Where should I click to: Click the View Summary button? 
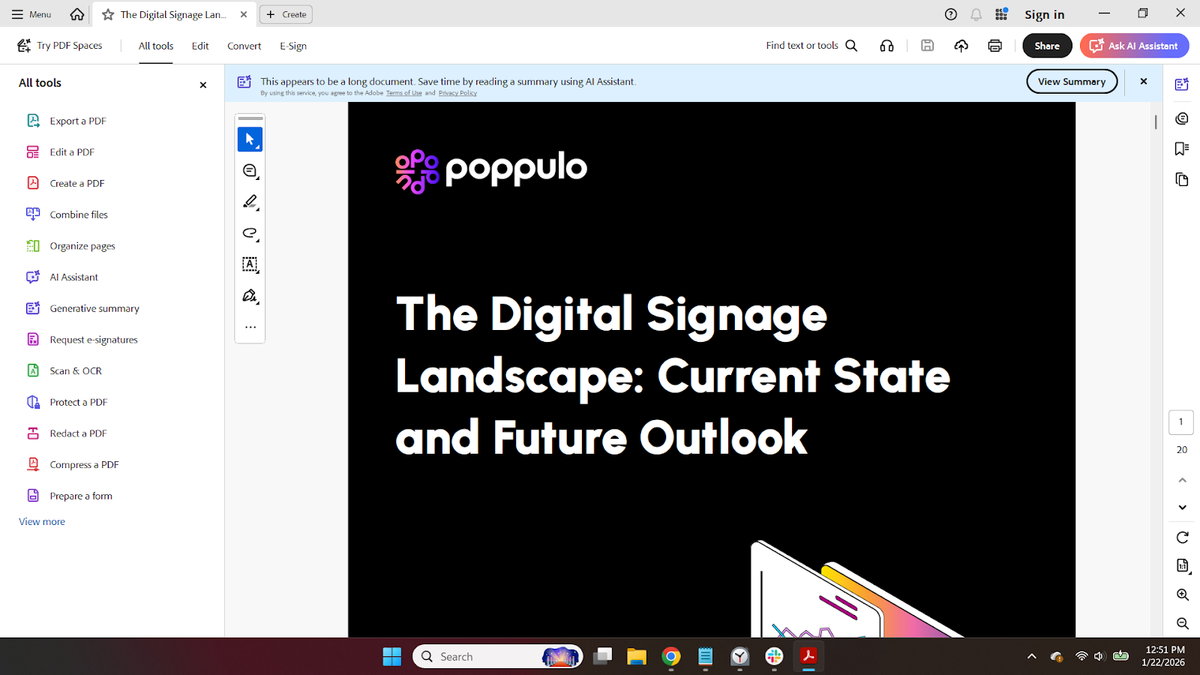tap(1071, 81)
